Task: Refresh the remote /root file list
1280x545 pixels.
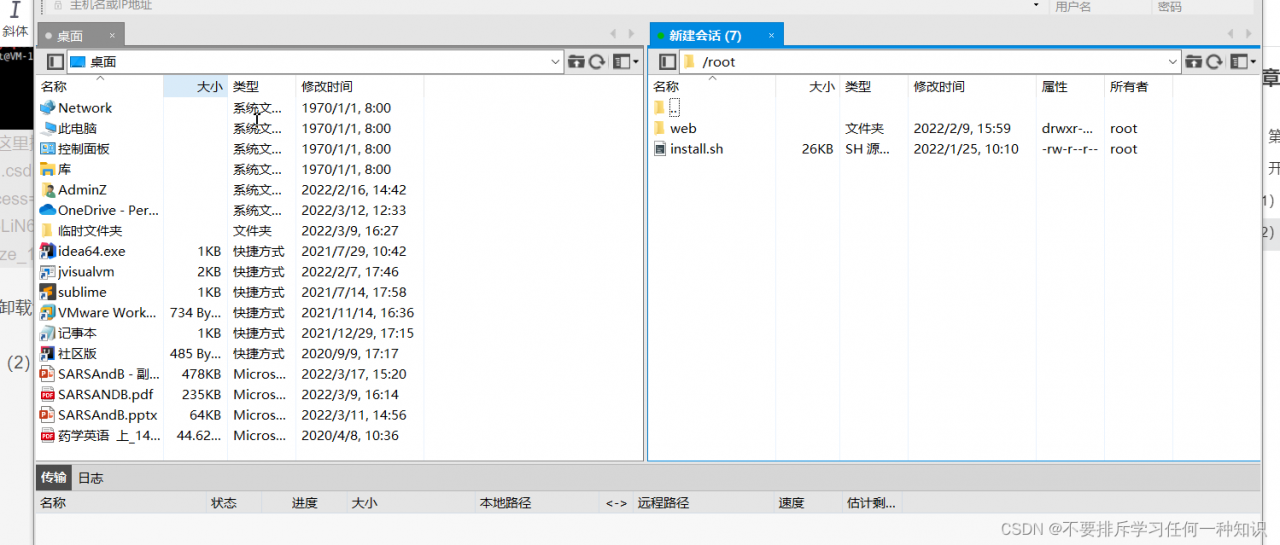Action: [1214, 61]
